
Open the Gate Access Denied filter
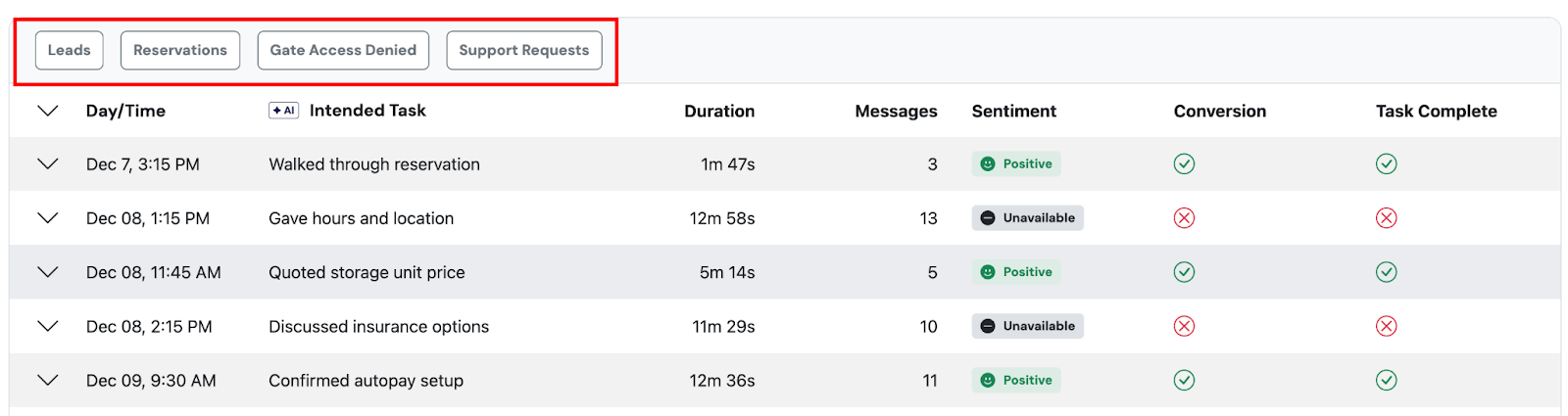click(x=343, y=50)
